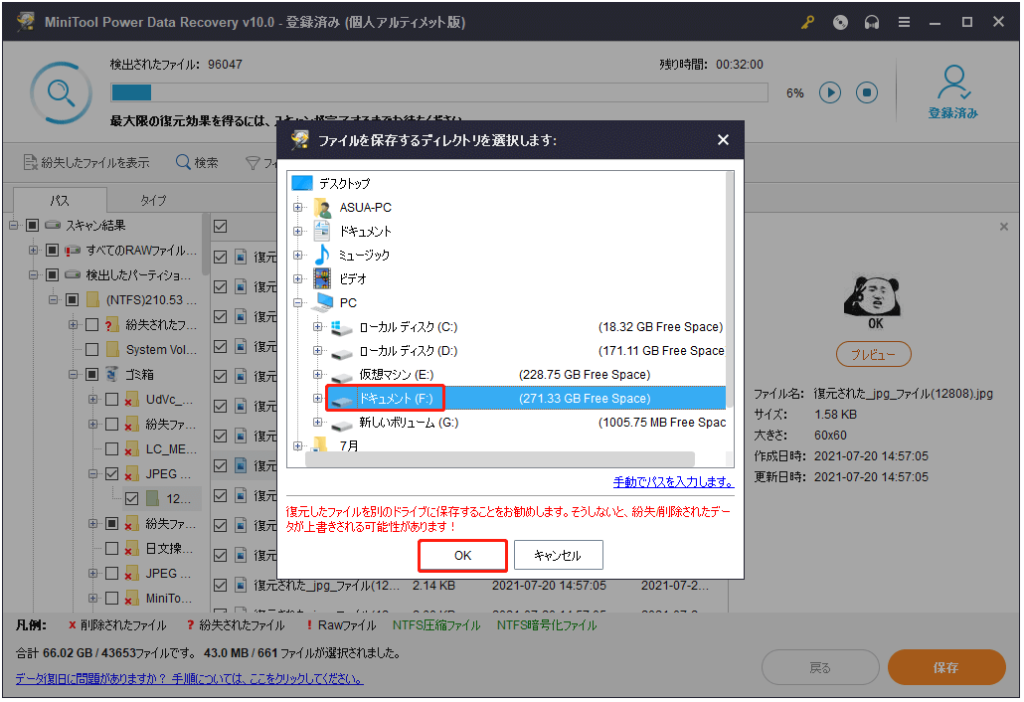1024x702 pixels.
Task: Close the directory selection dialog
Action: (723, 140)
